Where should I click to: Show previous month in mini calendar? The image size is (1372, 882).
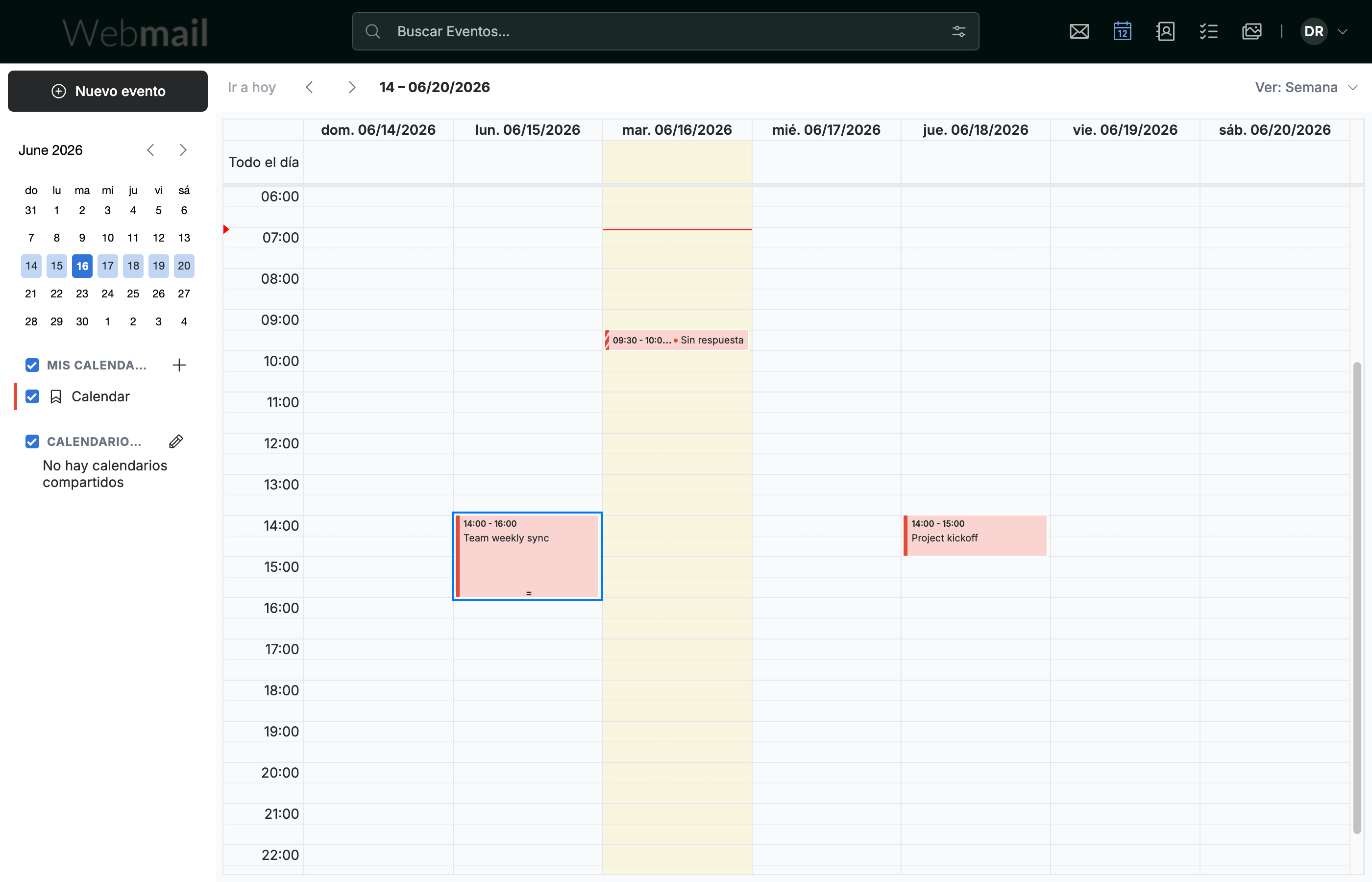coord(150,150)
